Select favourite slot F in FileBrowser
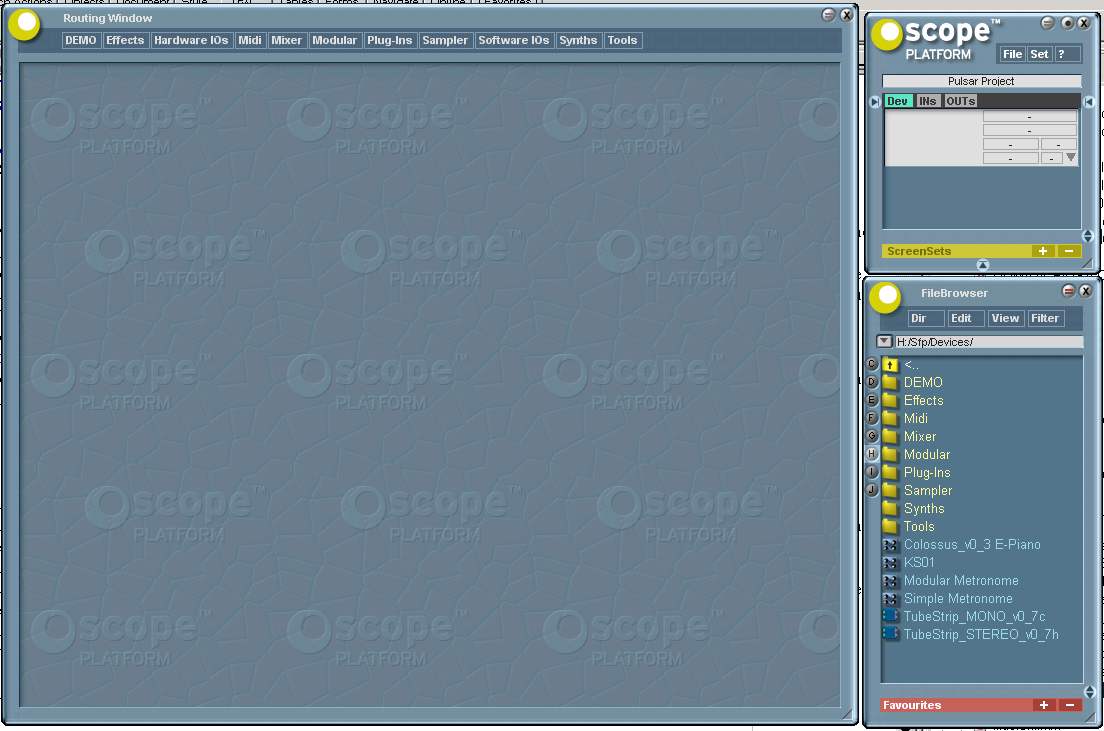Viewport: 1104px width, 731px height. (872, 418)
